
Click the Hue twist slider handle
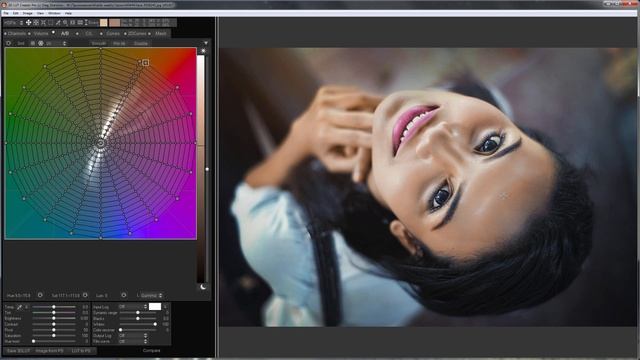coord(33,341)
